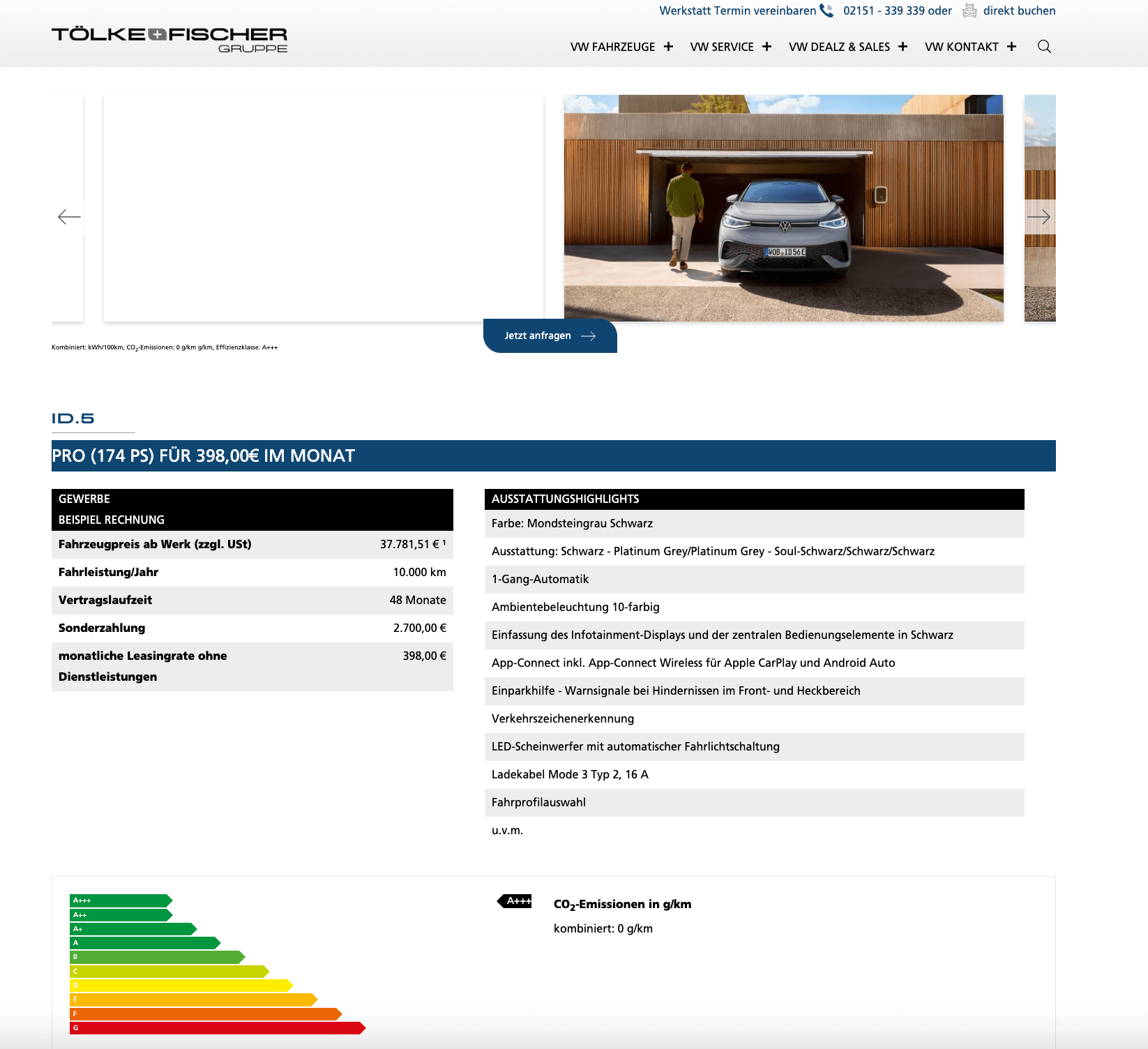Click Ambientebeleuchtung 10-farbig row
The width and height of the screenshot is (1148, 1049).
755,607
